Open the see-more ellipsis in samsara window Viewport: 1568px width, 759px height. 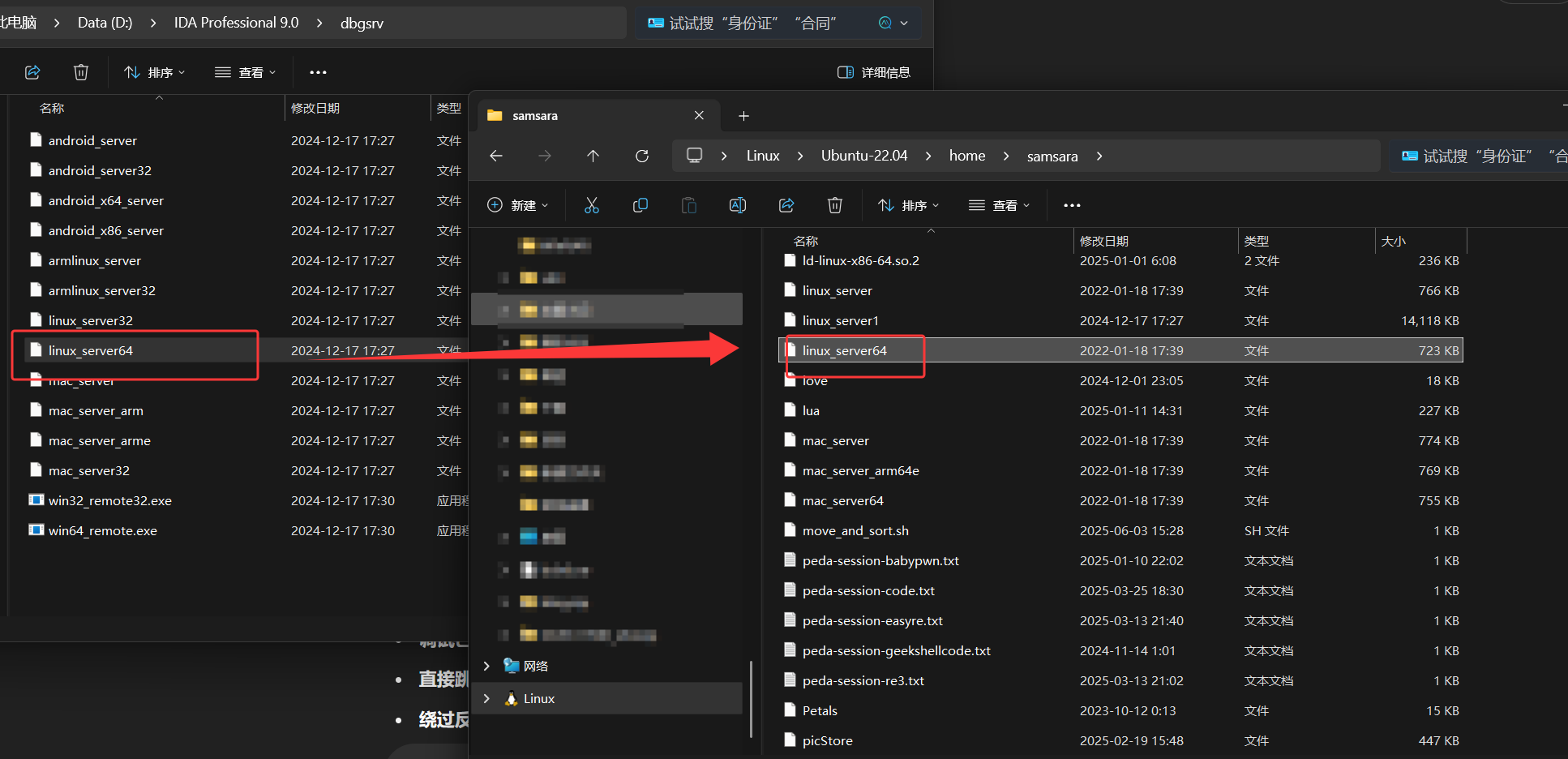click(1072, 205)
